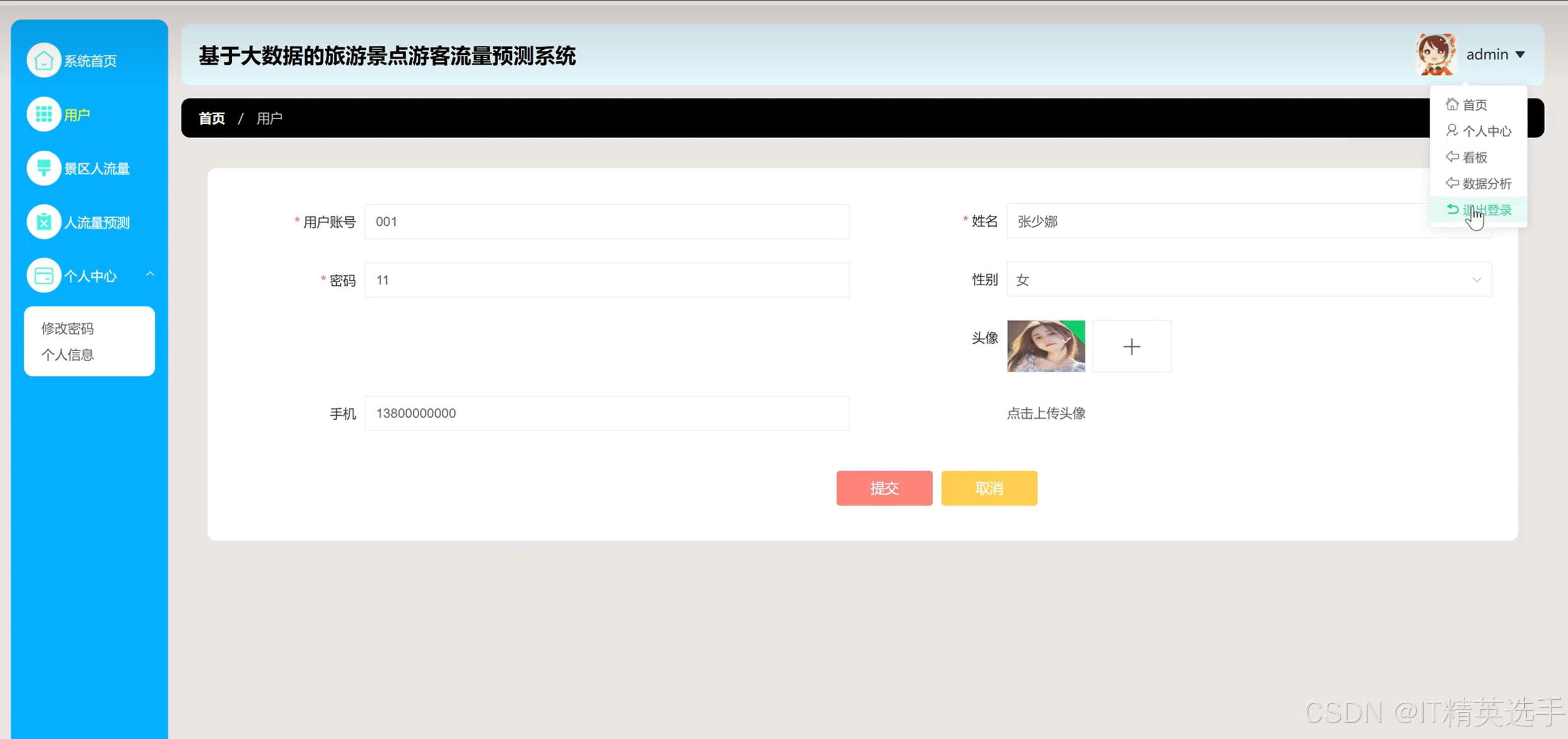
Task: Click the 手机 input field
Action: [x=607, y=413]
